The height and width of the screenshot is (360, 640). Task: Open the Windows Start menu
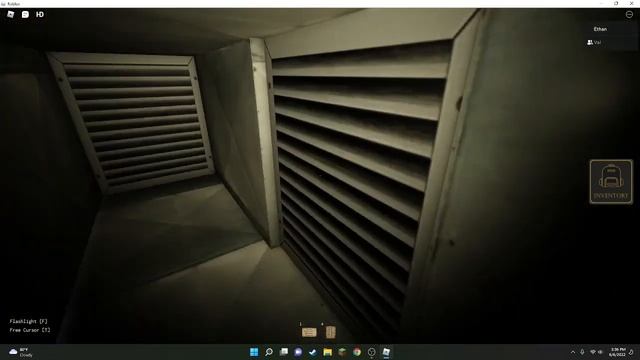254,352
